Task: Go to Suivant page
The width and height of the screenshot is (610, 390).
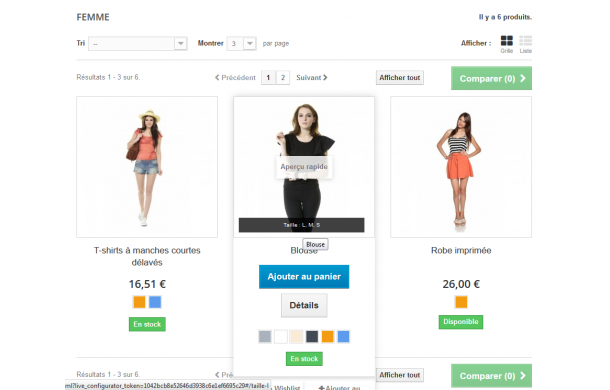Action: [312, 77]
